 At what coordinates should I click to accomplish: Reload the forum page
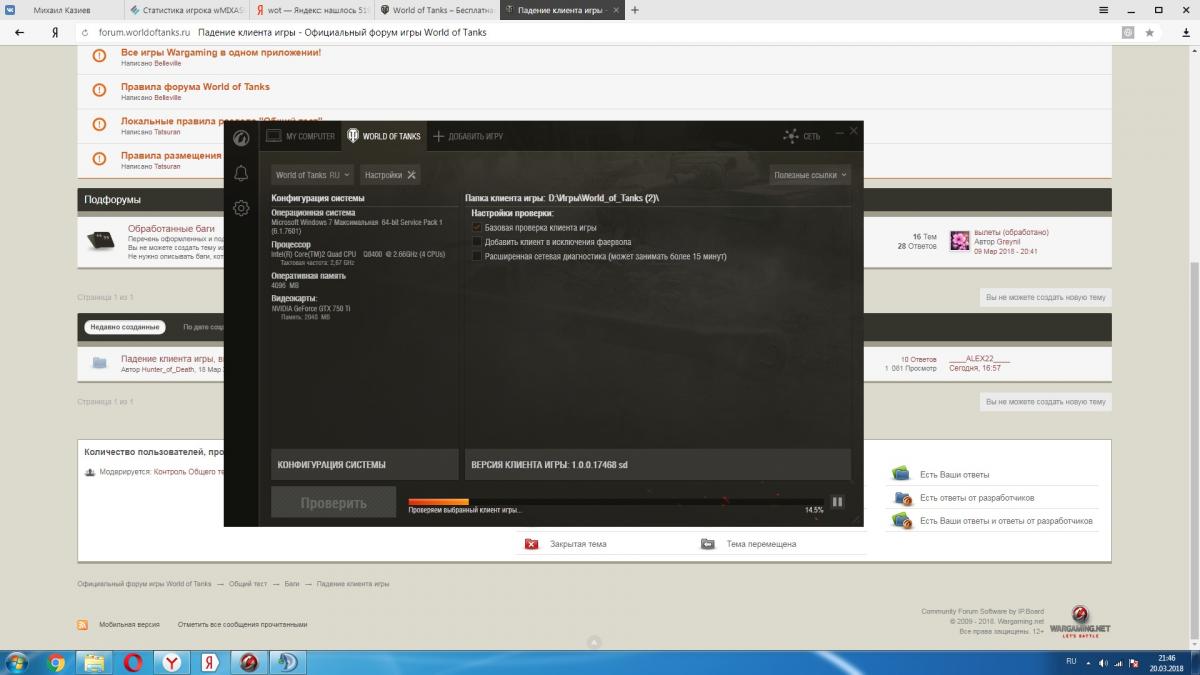85,32
